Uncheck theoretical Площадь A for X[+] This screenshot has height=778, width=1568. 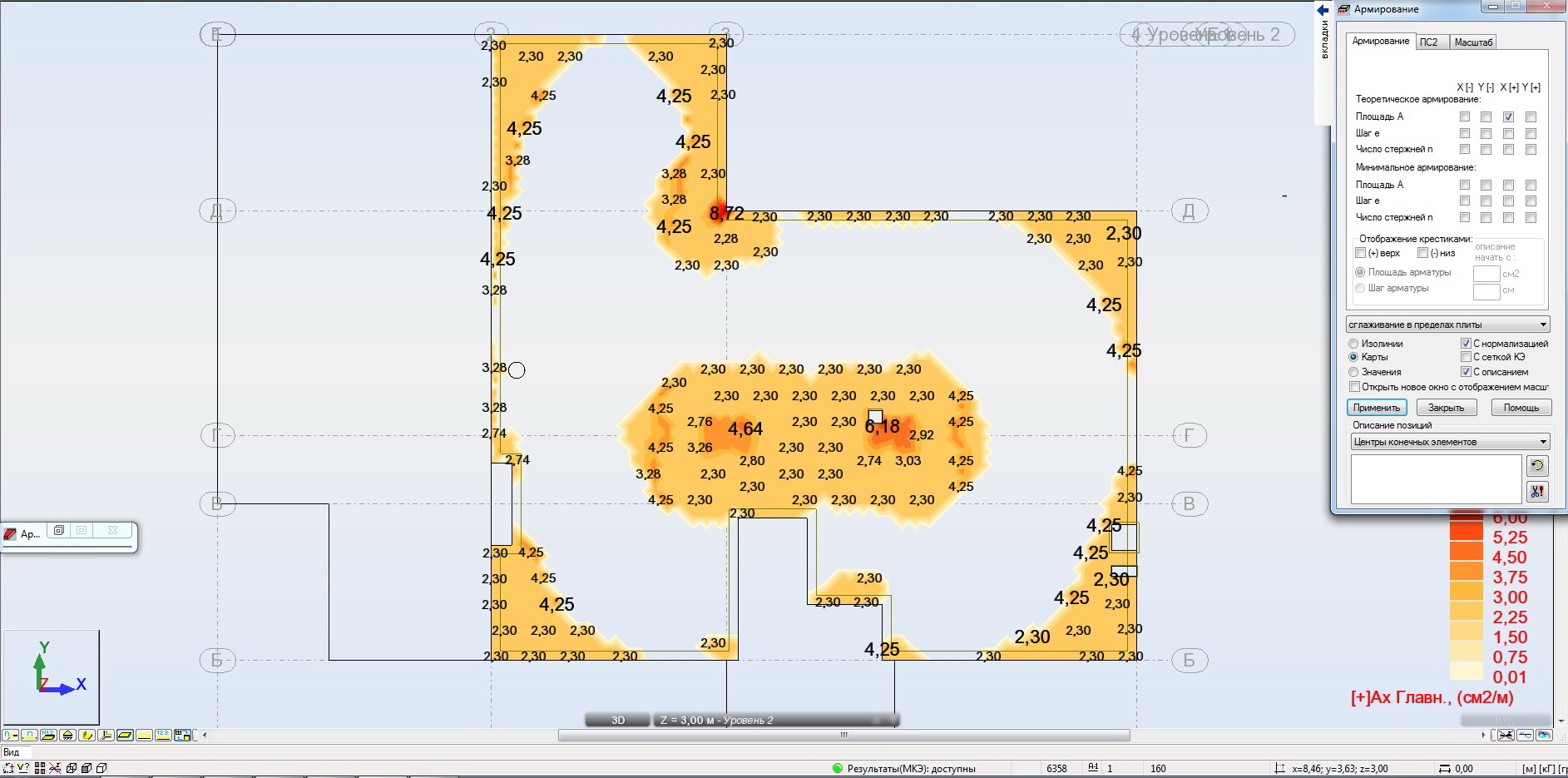(x=1508, y=117)
